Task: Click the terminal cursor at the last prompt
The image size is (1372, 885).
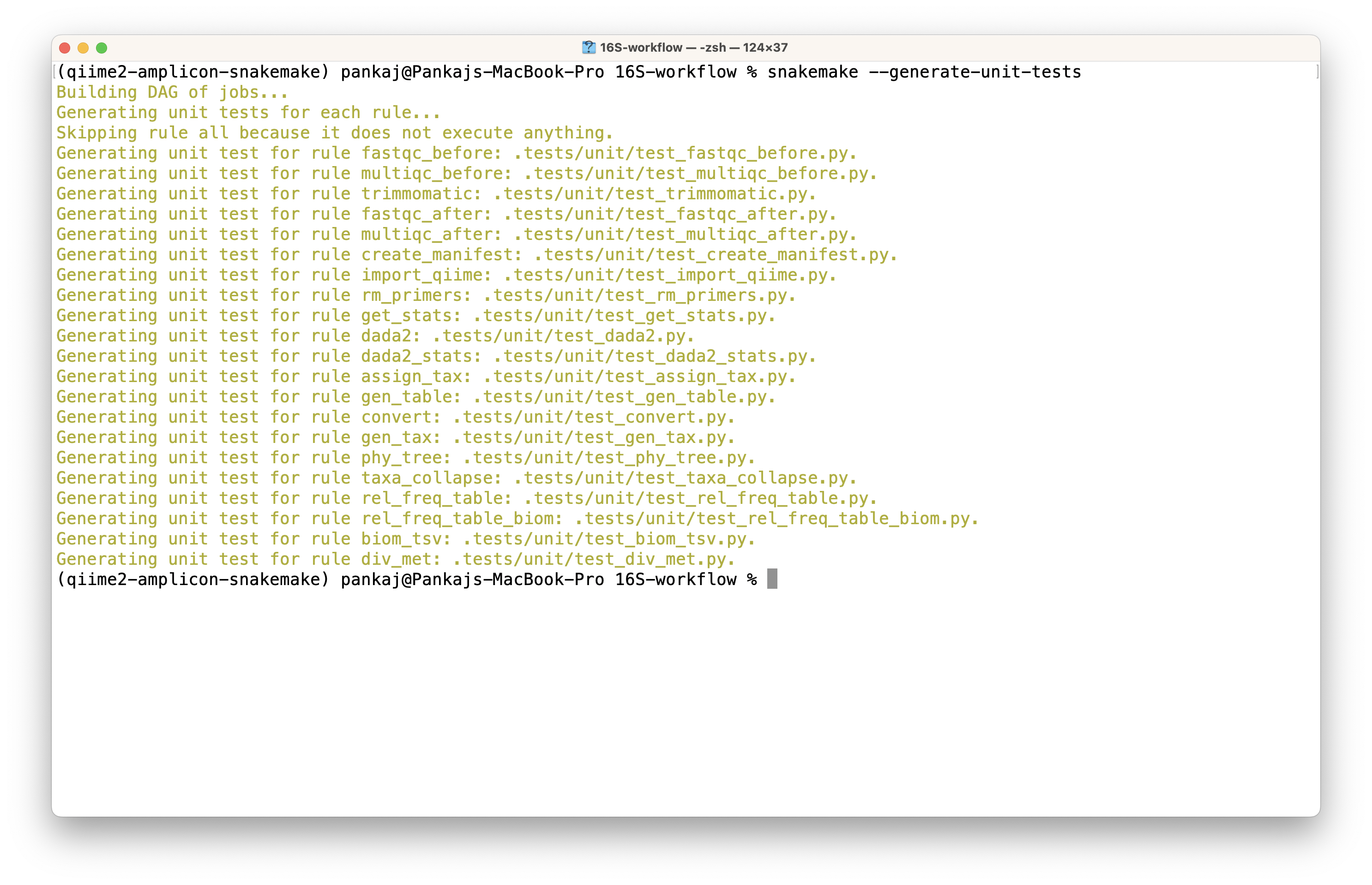Action: point(772,579)
